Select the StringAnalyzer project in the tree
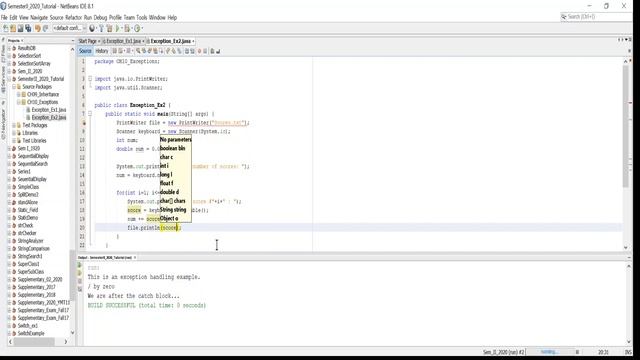This screenshot has height=360, width=640. click(x=30, y=241)
